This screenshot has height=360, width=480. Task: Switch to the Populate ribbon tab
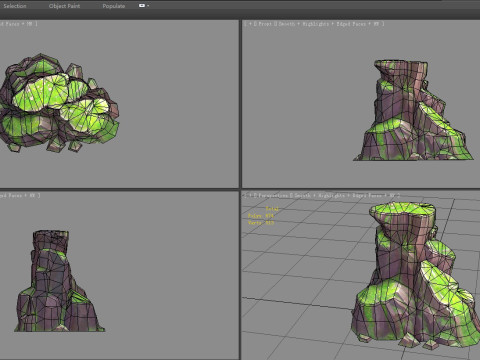114,6
